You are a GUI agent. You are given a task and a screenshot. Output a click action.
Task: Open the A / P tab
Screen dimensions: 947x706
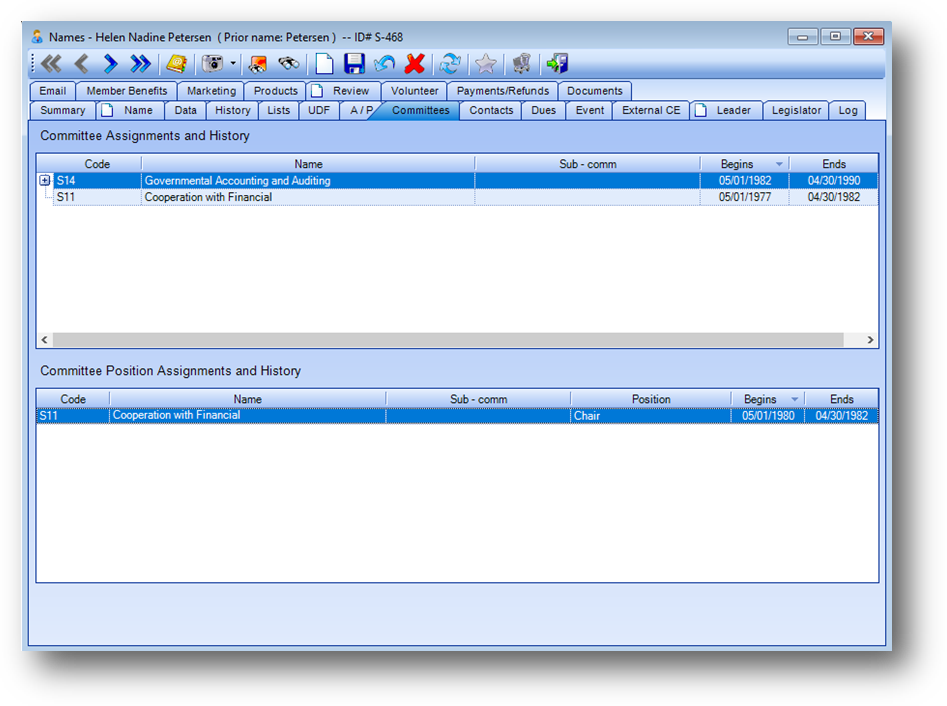[x=360, y=110]
